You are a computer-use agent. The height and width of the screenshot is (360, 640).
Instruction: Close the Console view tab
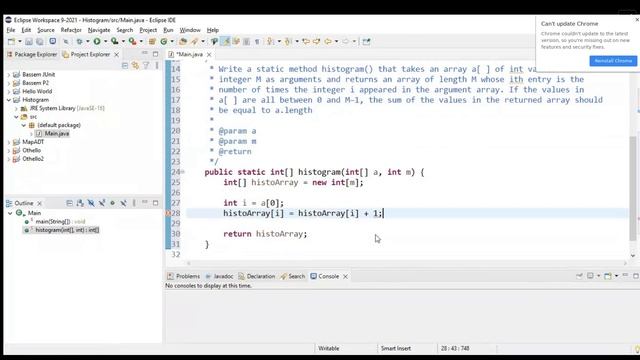click(x=345, y=276)
